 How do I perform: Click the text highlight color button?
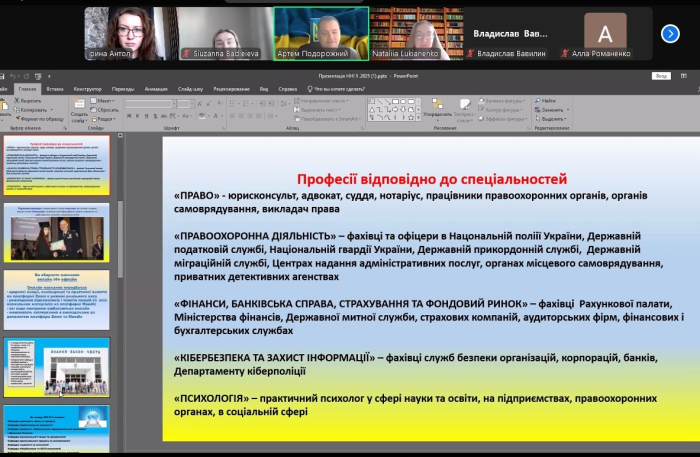tap(202, 116)
